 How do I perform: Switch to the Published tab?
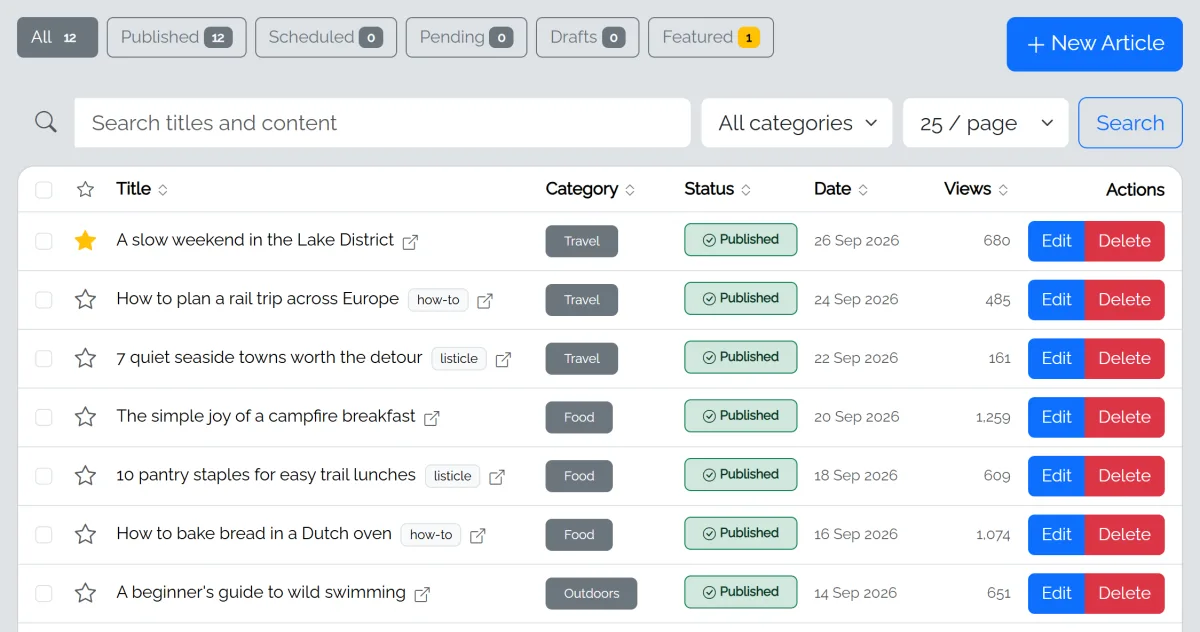click(x=176, y=37)
